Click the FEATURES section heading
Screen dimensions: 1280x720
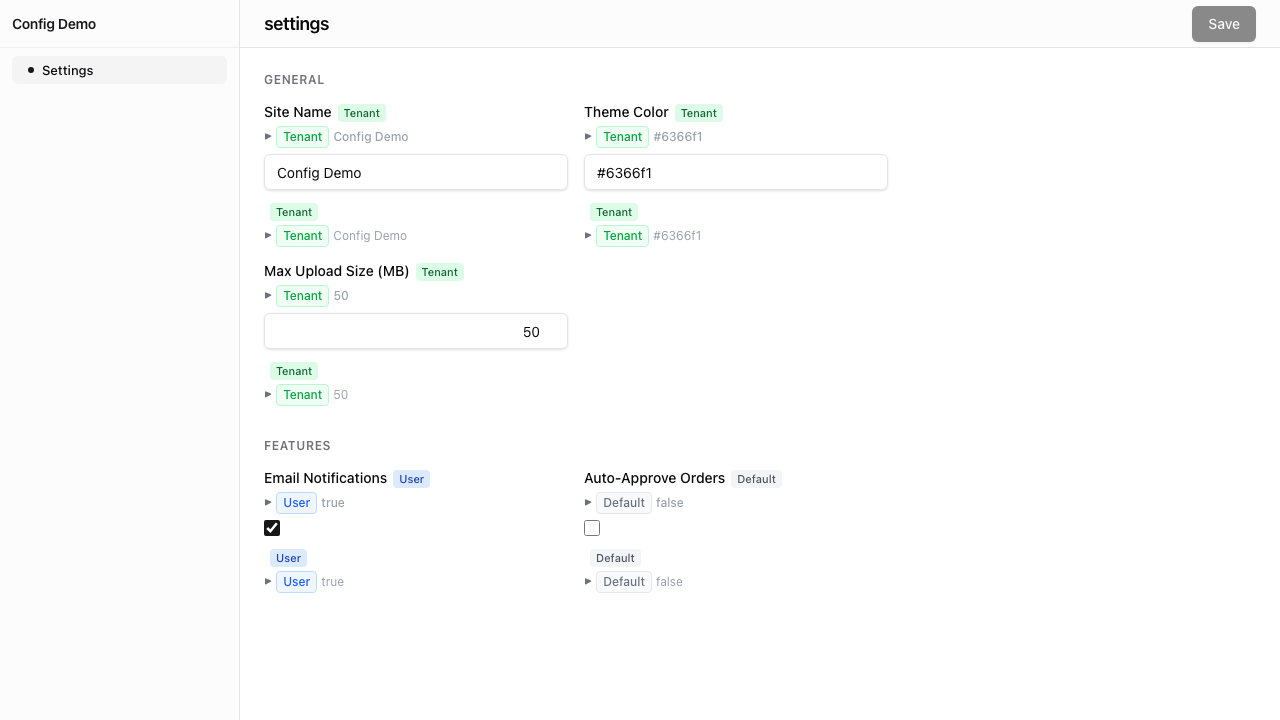(x=297, y=446)
